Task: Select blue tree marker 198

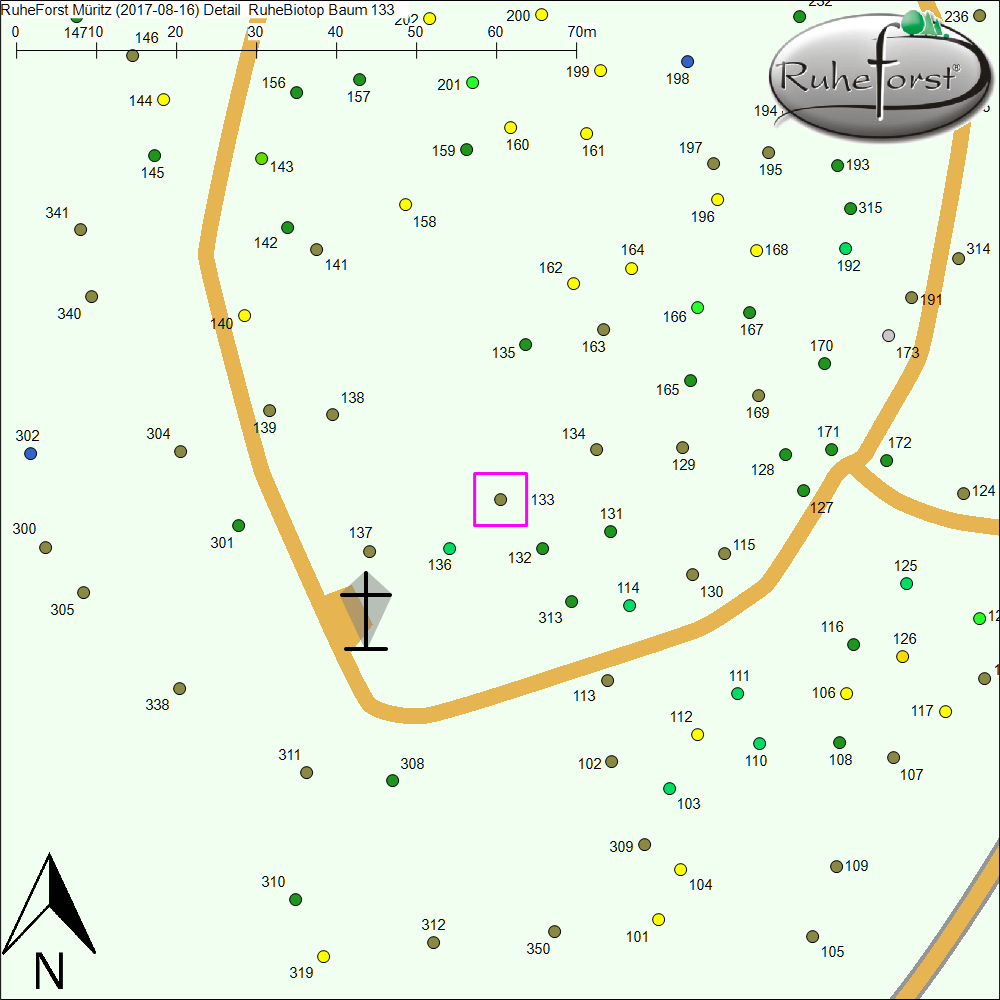Action: pos(687,62)
